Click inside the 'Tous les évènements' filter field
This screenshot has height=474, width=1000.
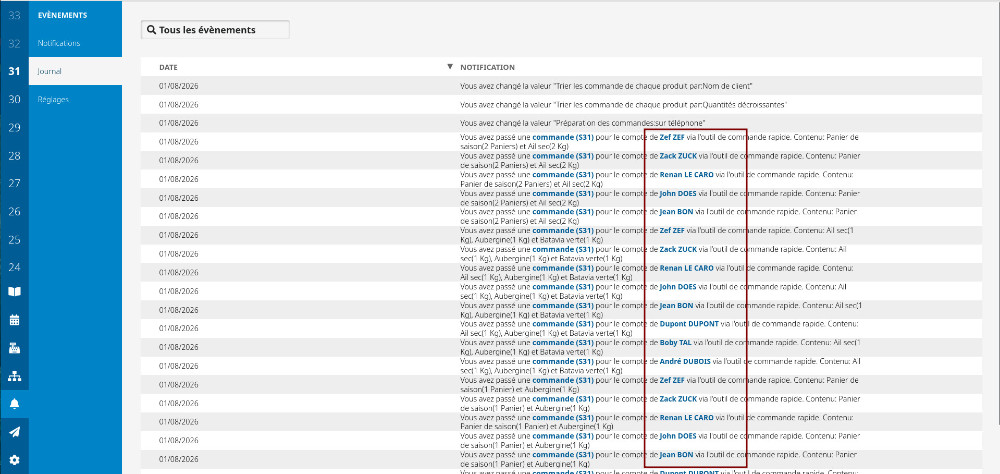tap(215, 30)
